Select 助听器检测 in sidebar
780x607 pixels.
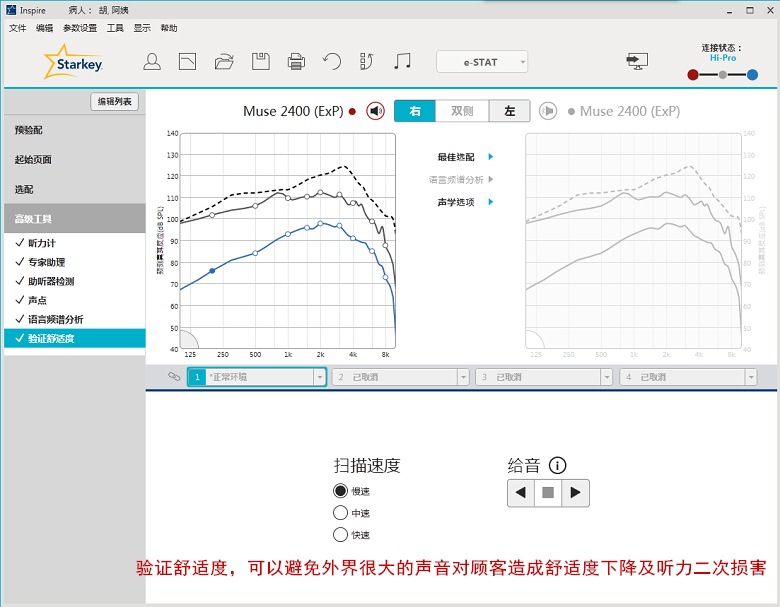pos(51,281)
